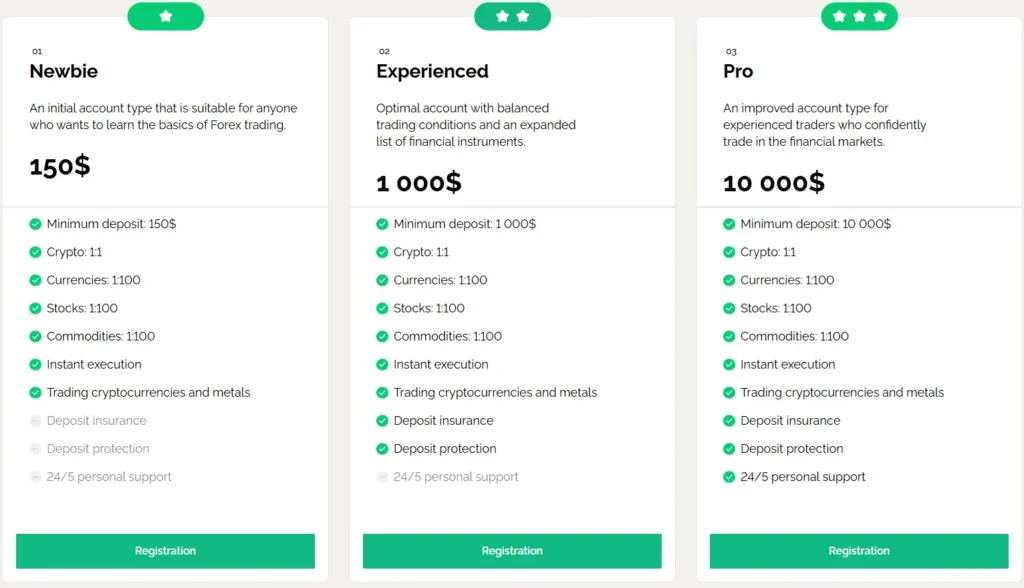The height and width of the screenshot is (588, 1024).
Task: Click the three-star badge above Pro
Action: point(859,16)
